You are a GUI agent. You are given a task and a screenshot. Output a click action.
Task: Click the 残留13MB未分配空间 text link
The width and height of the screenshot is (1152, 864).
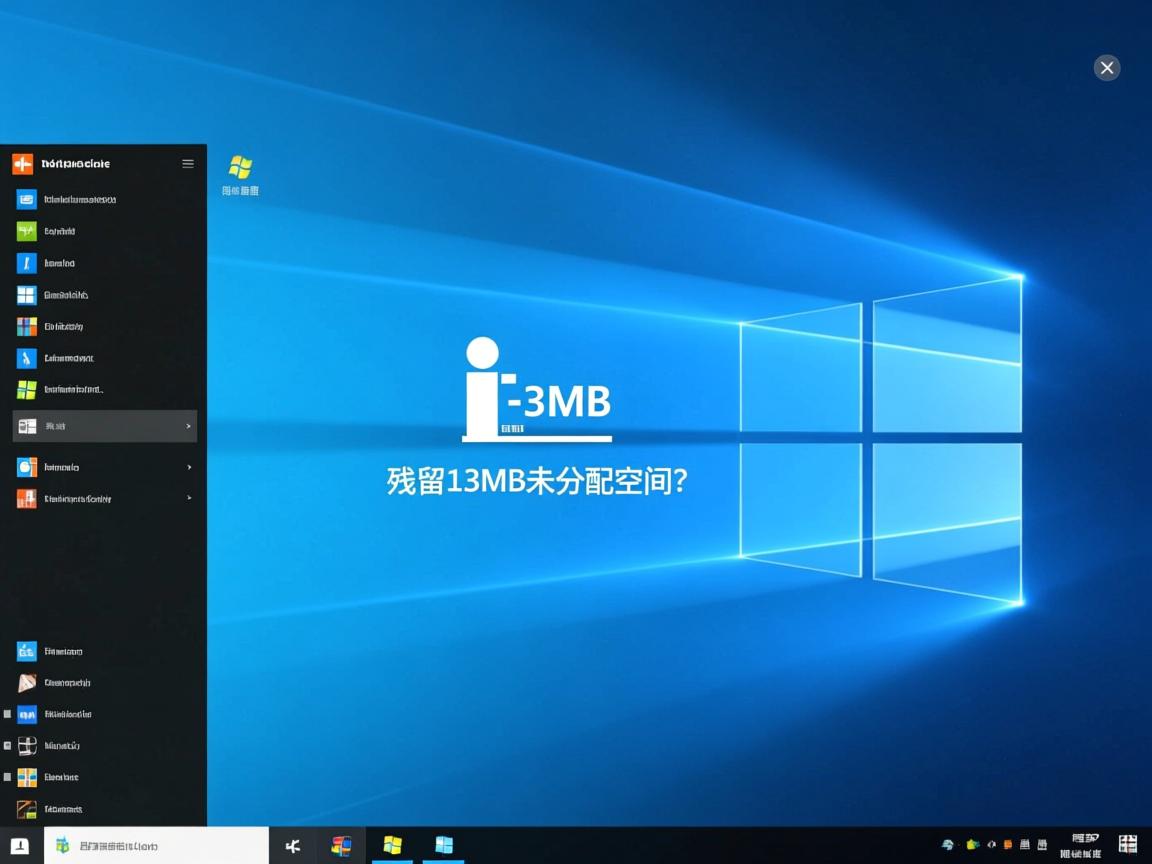536,481
